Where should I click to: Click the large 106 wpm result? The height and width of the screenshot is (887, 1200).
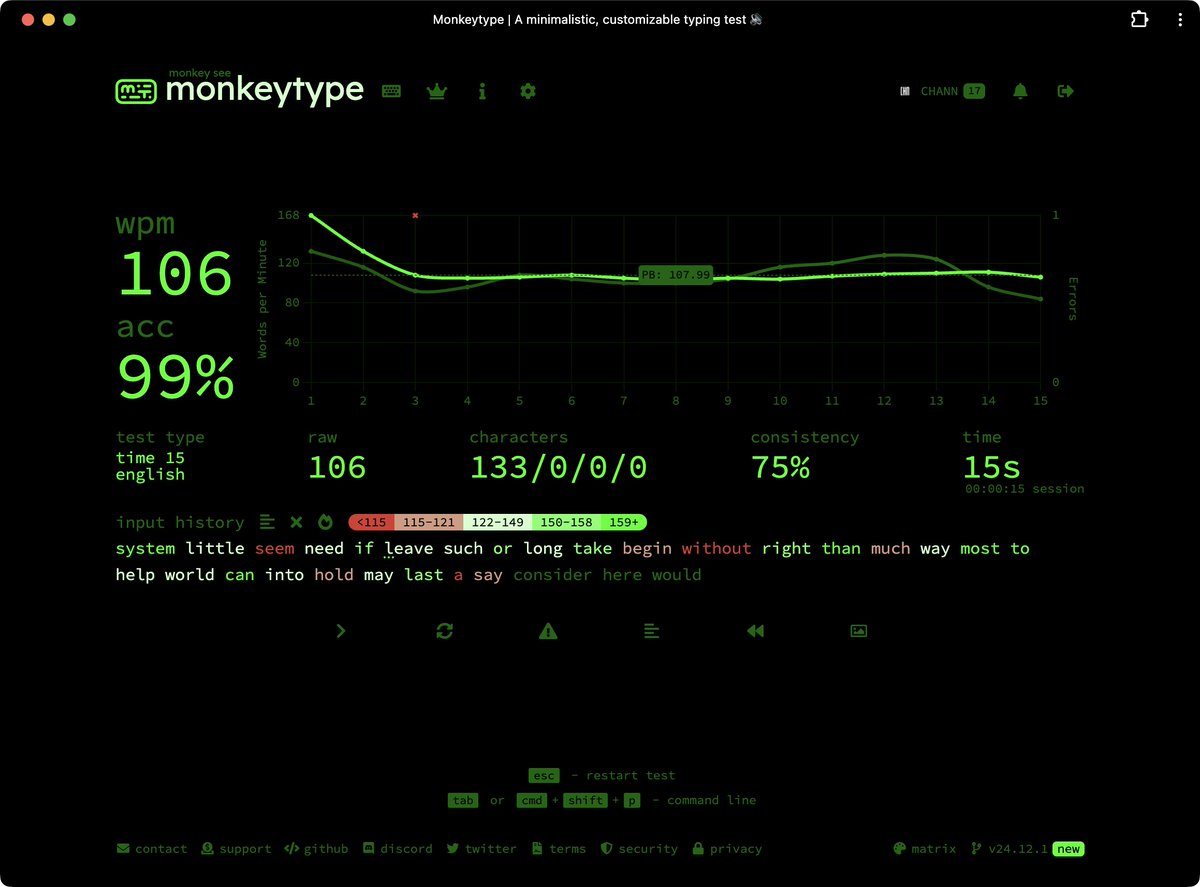(176, 274)
